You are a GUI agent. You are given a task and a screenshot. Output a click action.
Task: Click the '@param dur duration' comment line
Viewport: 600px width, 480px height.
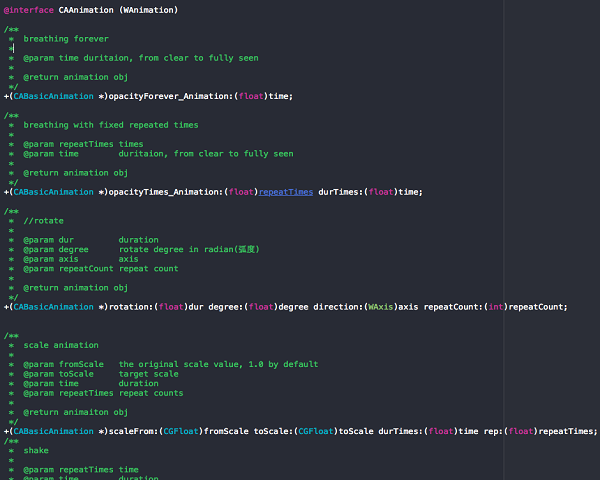point(91,240)
